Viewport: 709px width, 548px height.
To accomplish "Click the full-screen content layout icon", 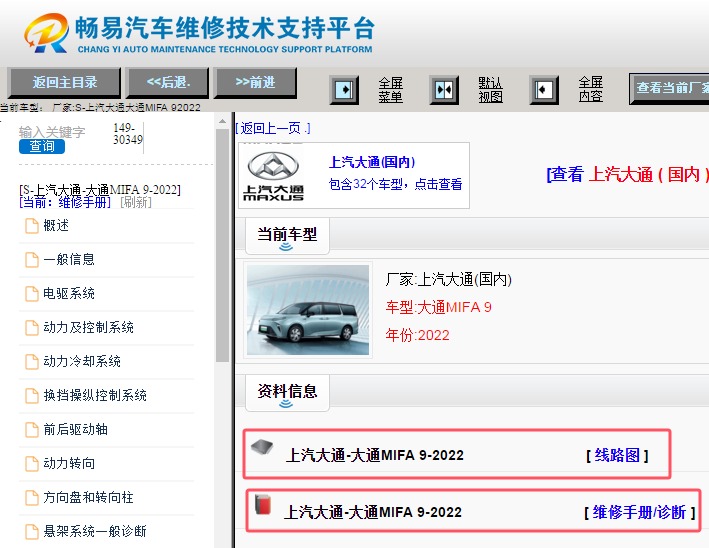I will pos(544,90).
